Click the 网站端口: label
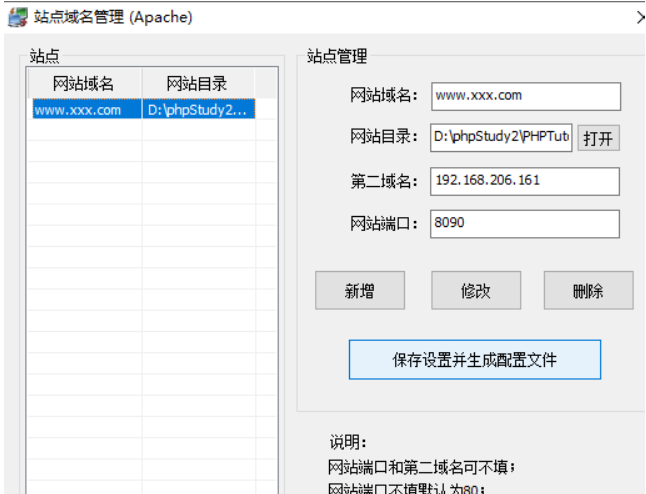This screenshot has width=646, height=494. click(384, 223)
